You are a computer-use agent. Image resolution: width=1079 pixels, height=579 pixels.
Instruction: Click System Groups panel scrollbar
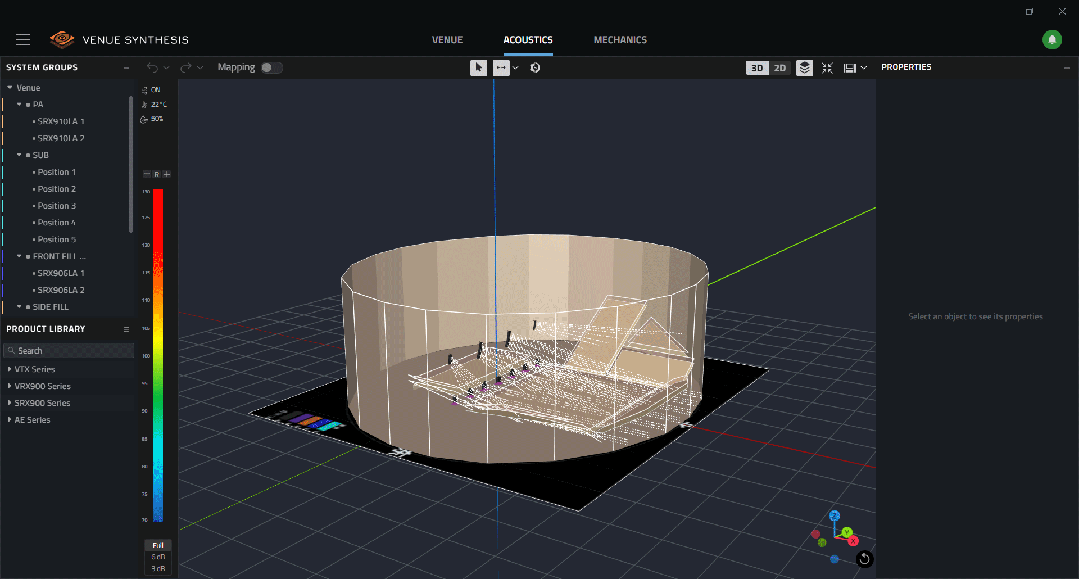(131, 164)
